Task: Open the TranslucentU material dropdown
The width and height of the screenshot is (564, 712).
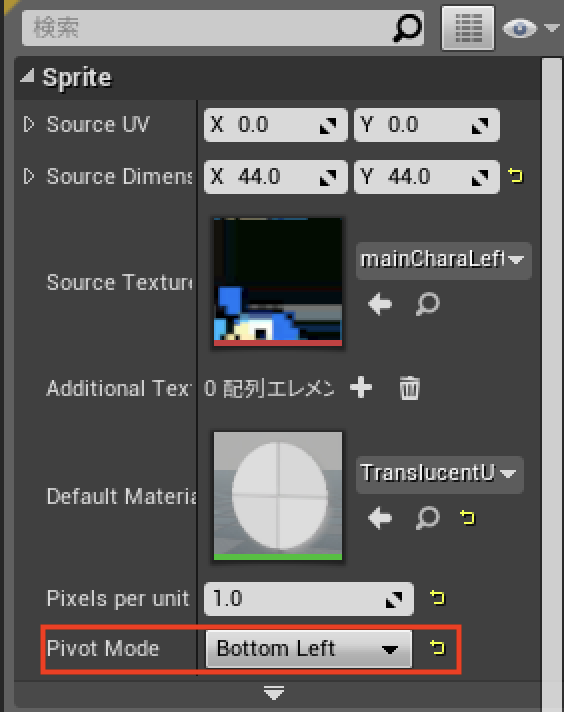Action: click(x=440, y=474)
